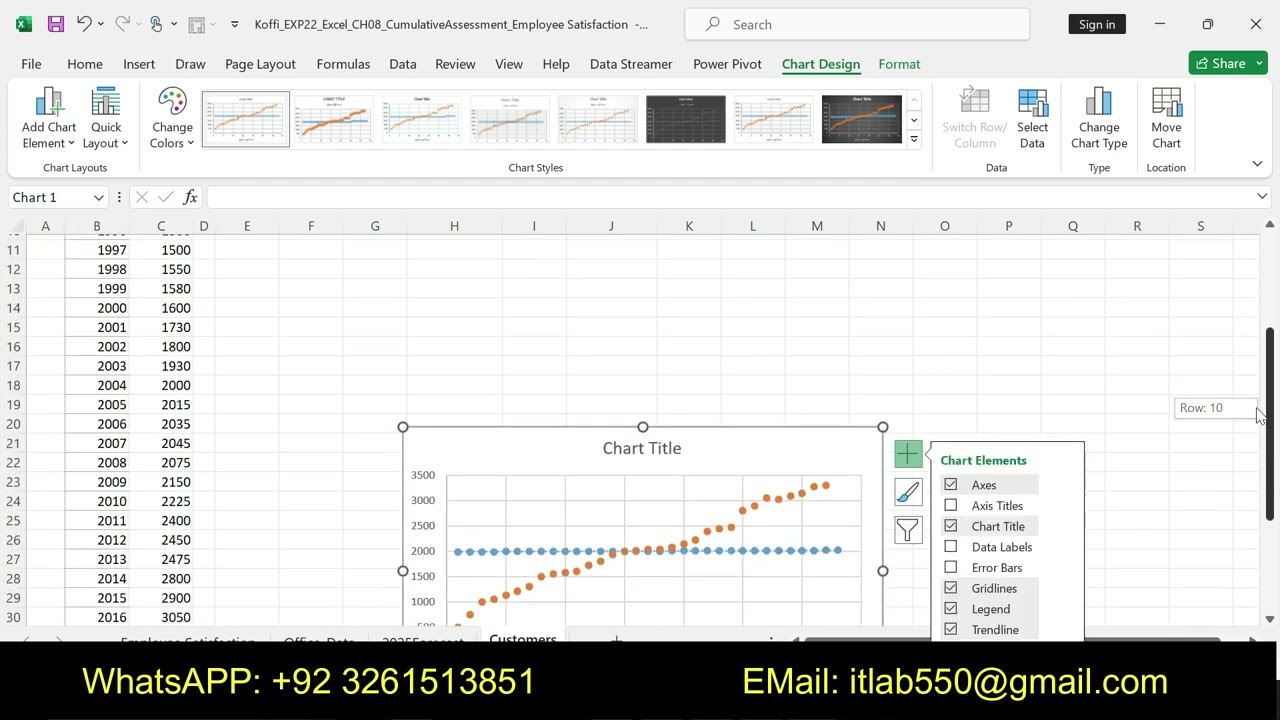This screenshot has height=720, width=1280.
Task: Open Quick Layout gallery
Action: (106, 119)
